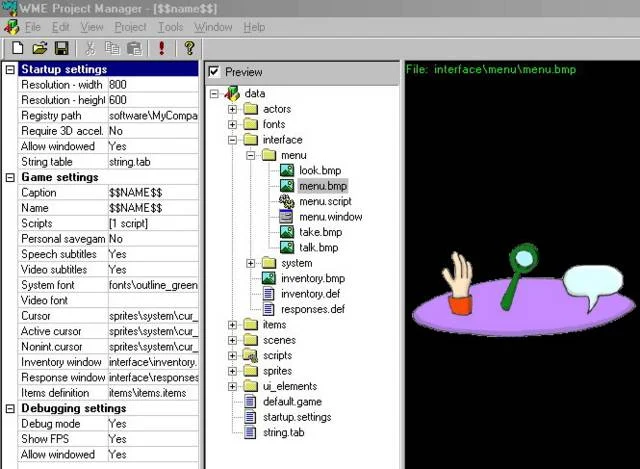The height and width of the screenshot is (469, 640).
Task: Expand the fonts folder node
Action: pyautogui.click(x=232, y=124)
